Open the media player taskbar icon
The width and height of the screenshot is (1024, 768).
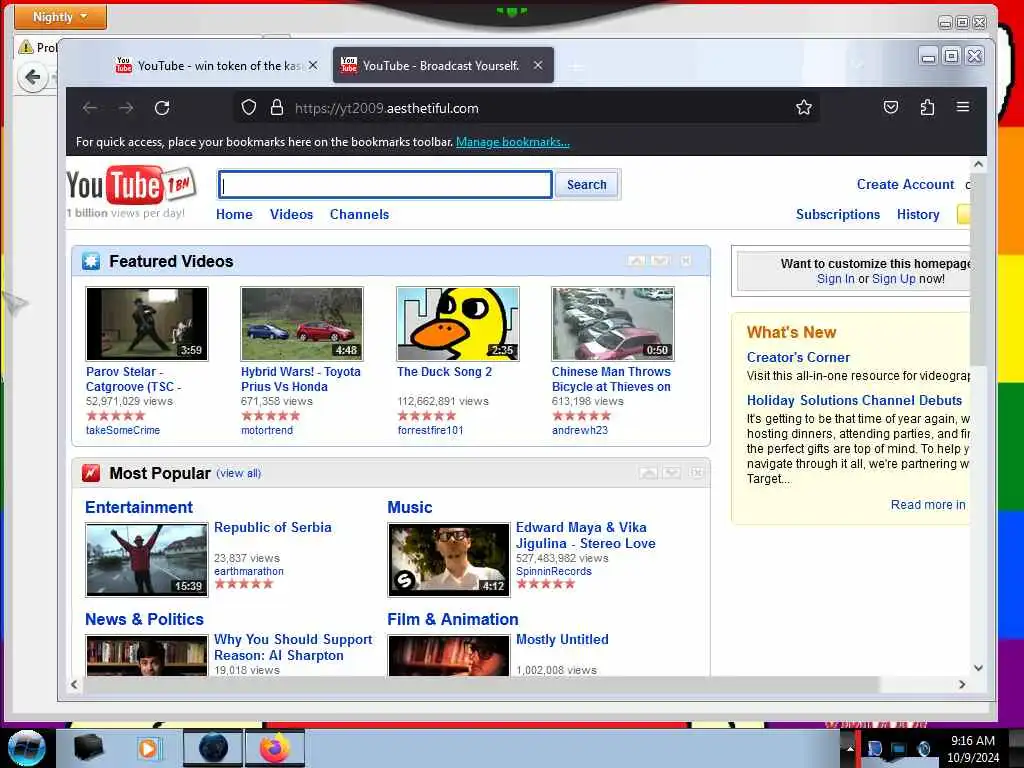coord(148,748)
